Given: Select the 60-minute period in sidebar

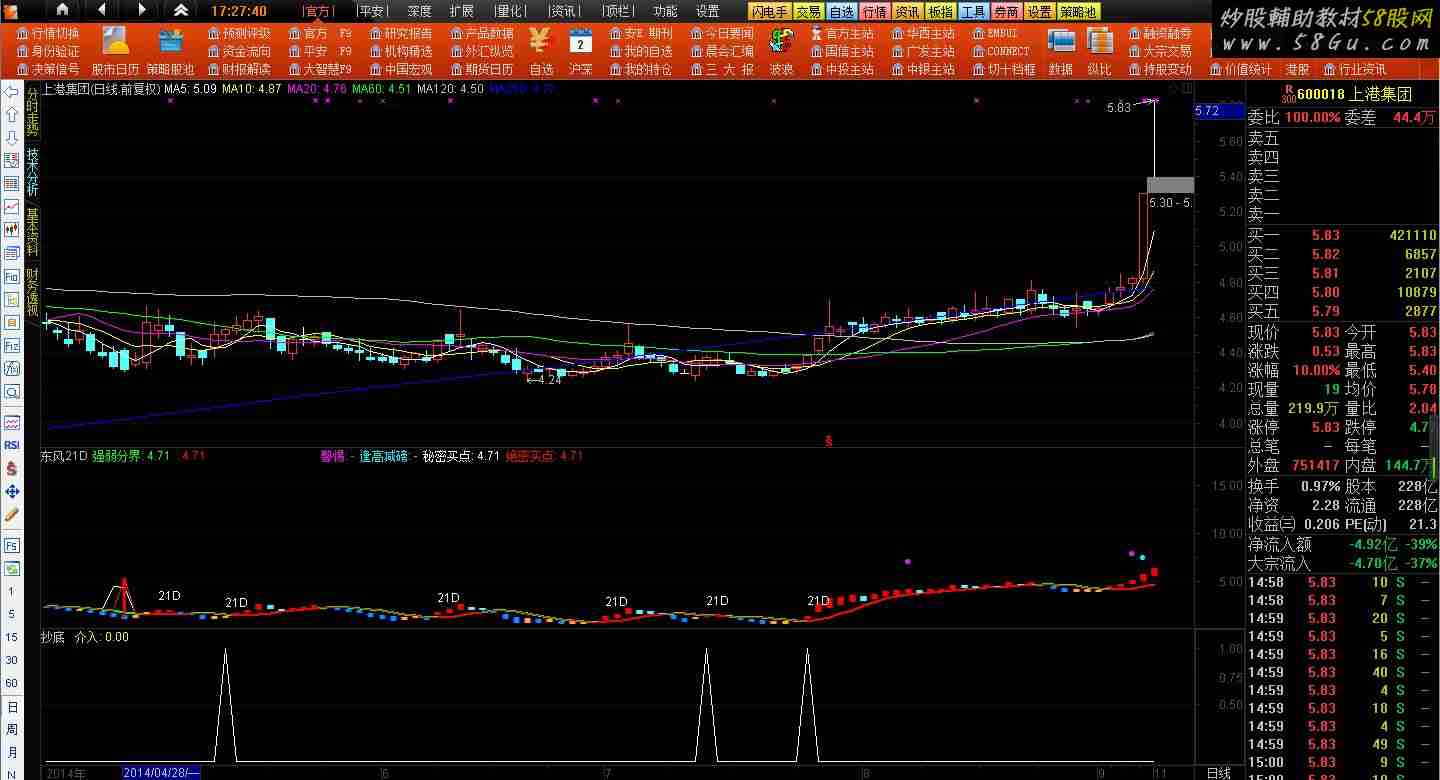Looking at the screenshot, I should (x=12, y=683).
